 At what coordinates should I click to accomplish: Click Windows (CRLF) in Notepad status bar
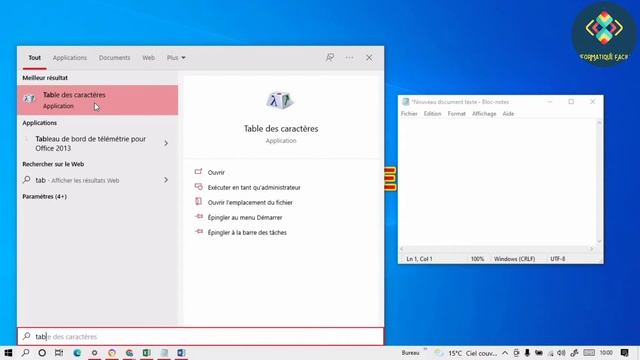(514, 259)
